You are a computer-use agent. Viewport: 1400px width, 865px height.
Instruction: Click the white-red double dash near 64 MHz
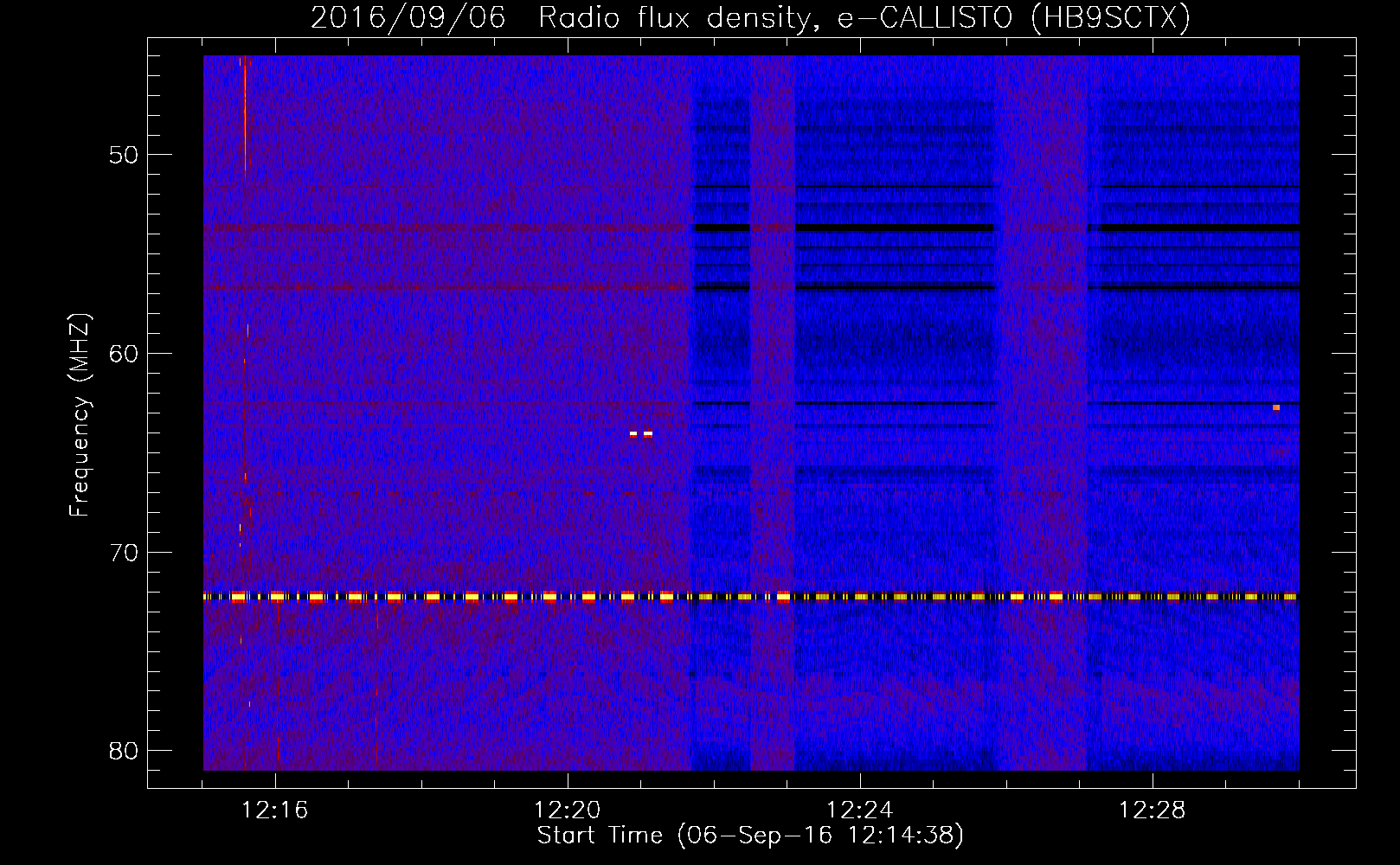tap(641, 434)
